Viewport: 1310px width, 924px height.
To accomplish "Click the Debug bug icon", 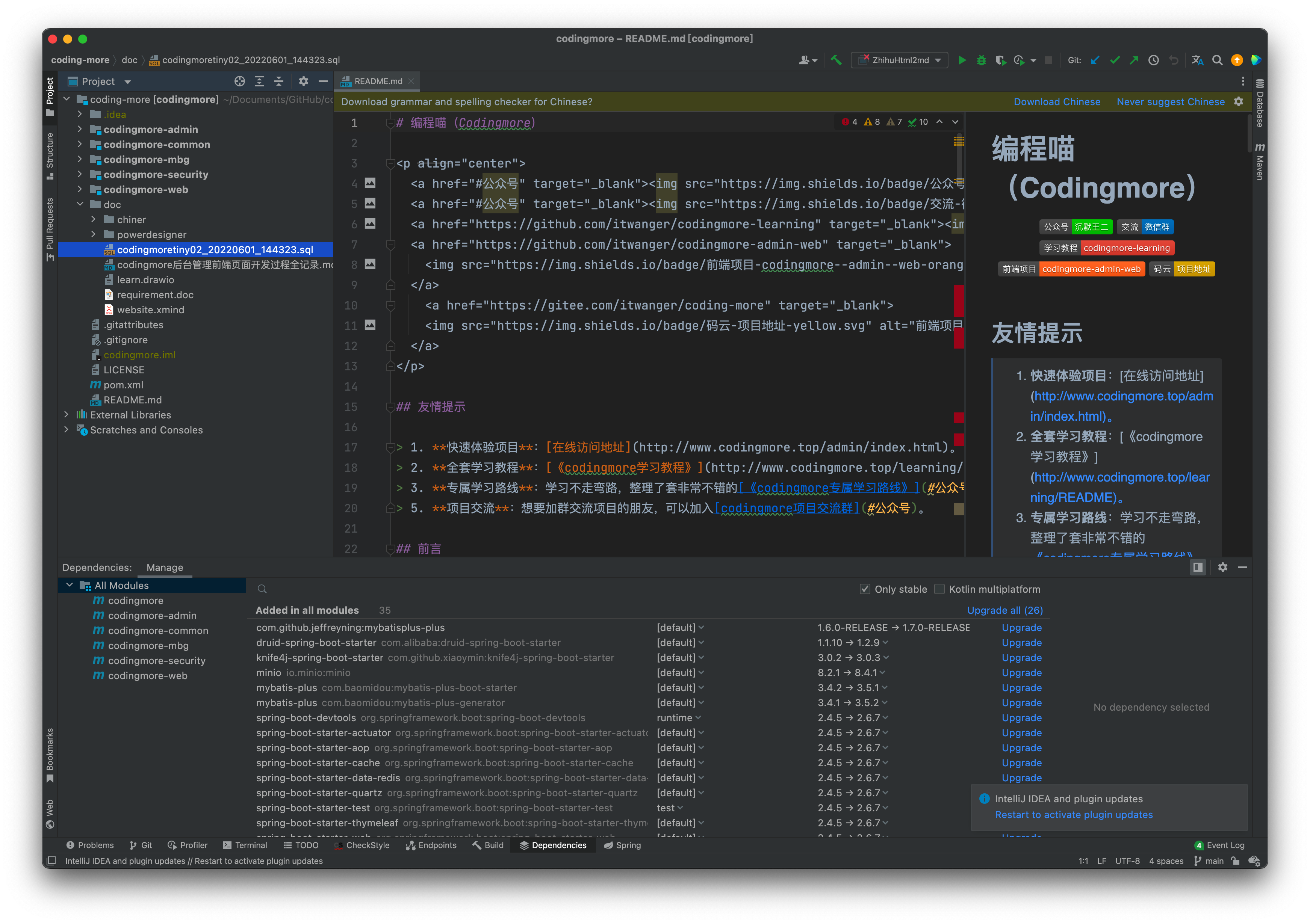I will pyautogui.click(x=981, y=60).
